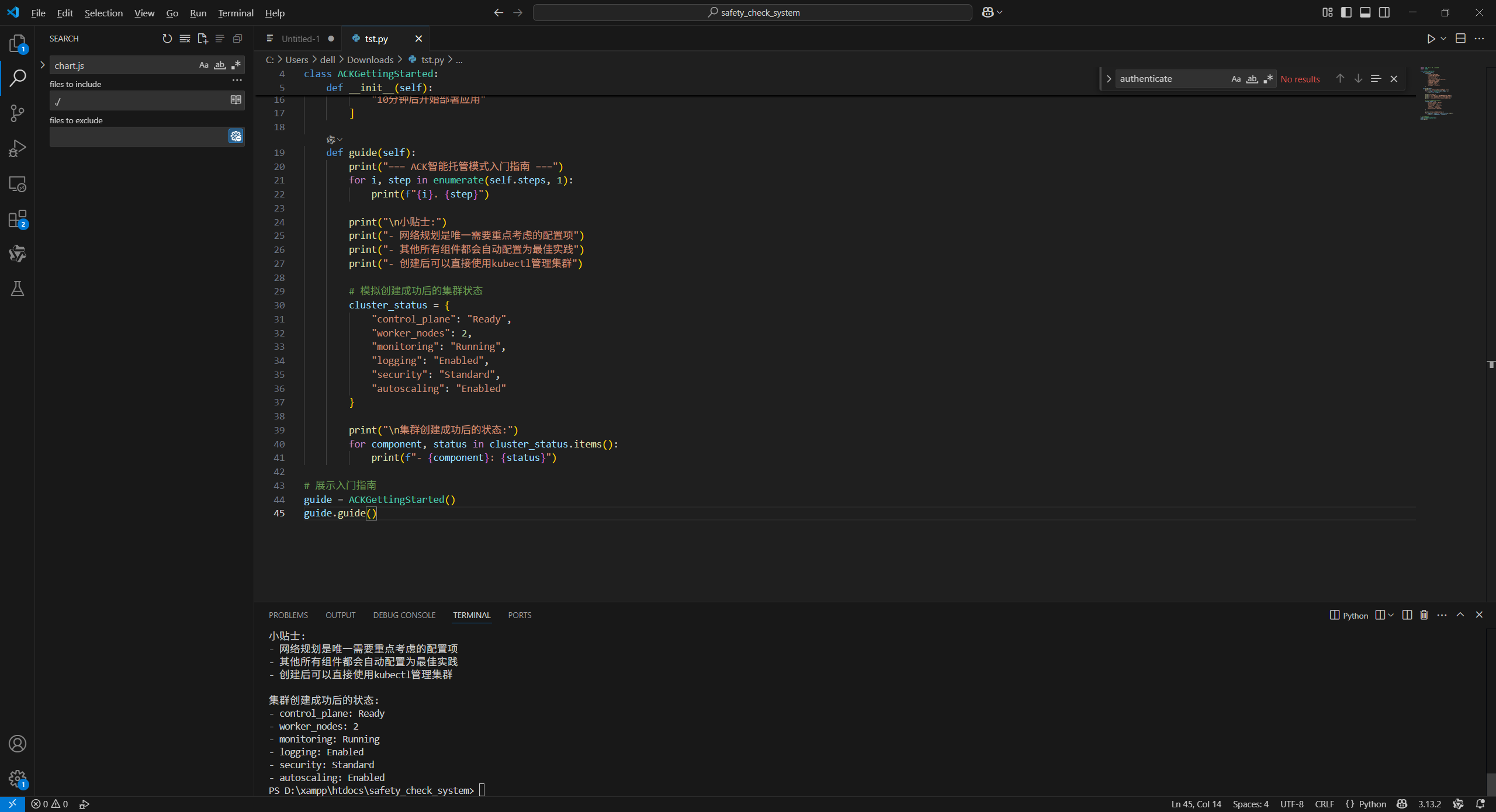Toggle search details ellipsis
The width and height of the screenshot is (1496, 812).
[237, 80]
